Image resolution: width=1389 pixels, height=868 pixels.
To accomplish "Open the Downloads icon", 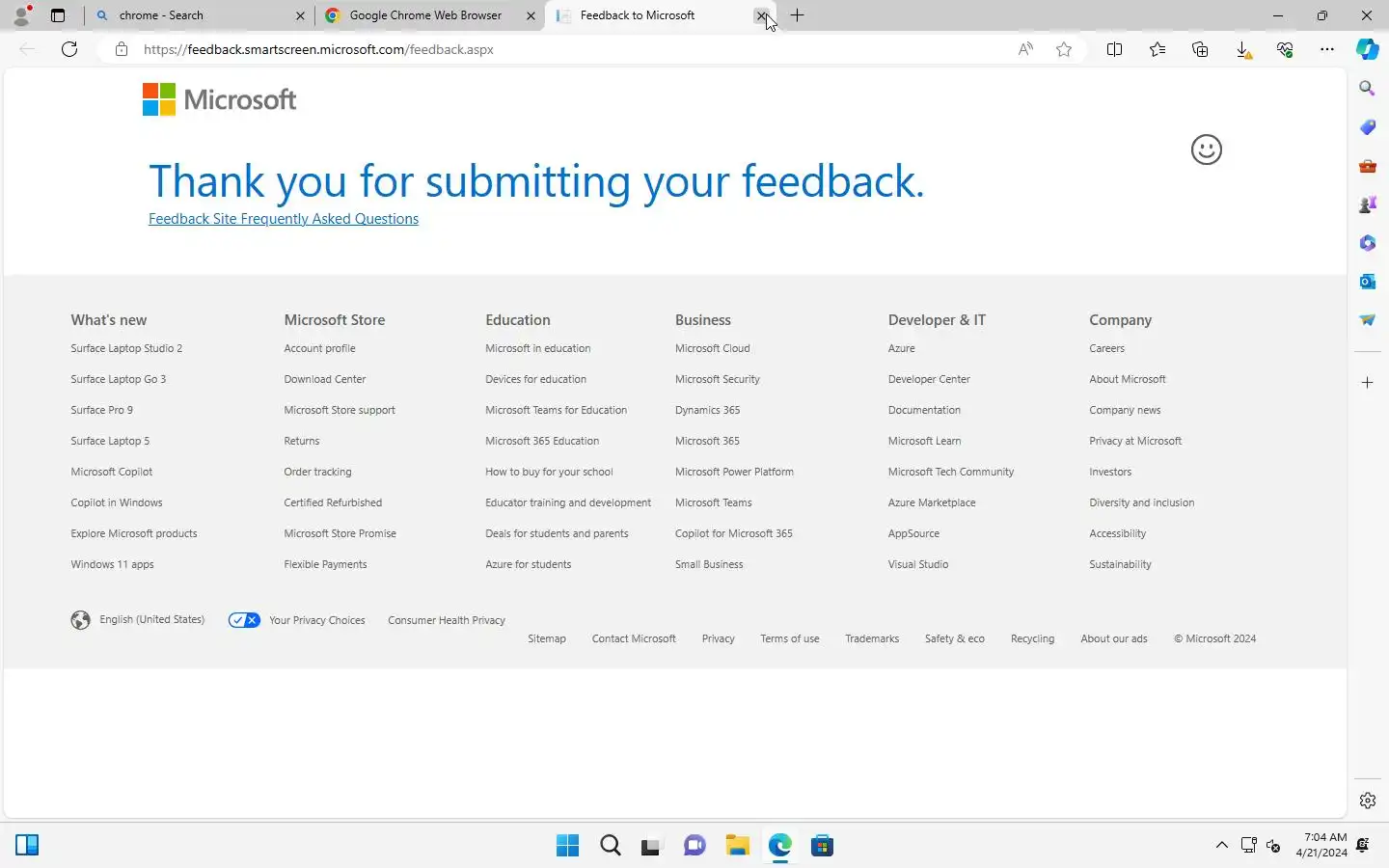I will pyautogui.click(x=1243, y=49).
